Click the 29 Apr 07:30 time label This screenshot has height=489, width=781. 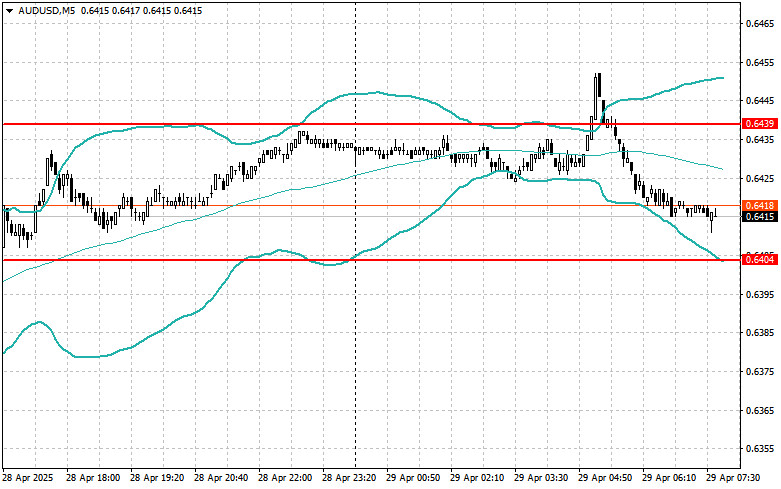[734, 478]
